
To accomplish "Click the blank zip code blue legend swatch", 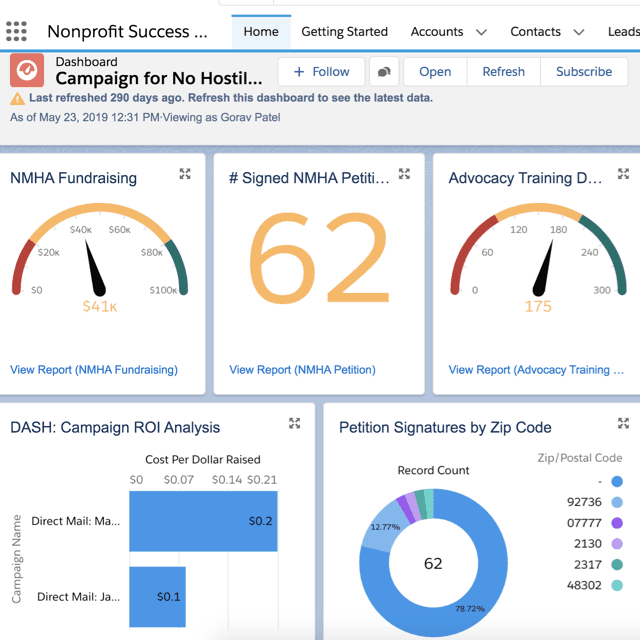I will pos(617,482).
